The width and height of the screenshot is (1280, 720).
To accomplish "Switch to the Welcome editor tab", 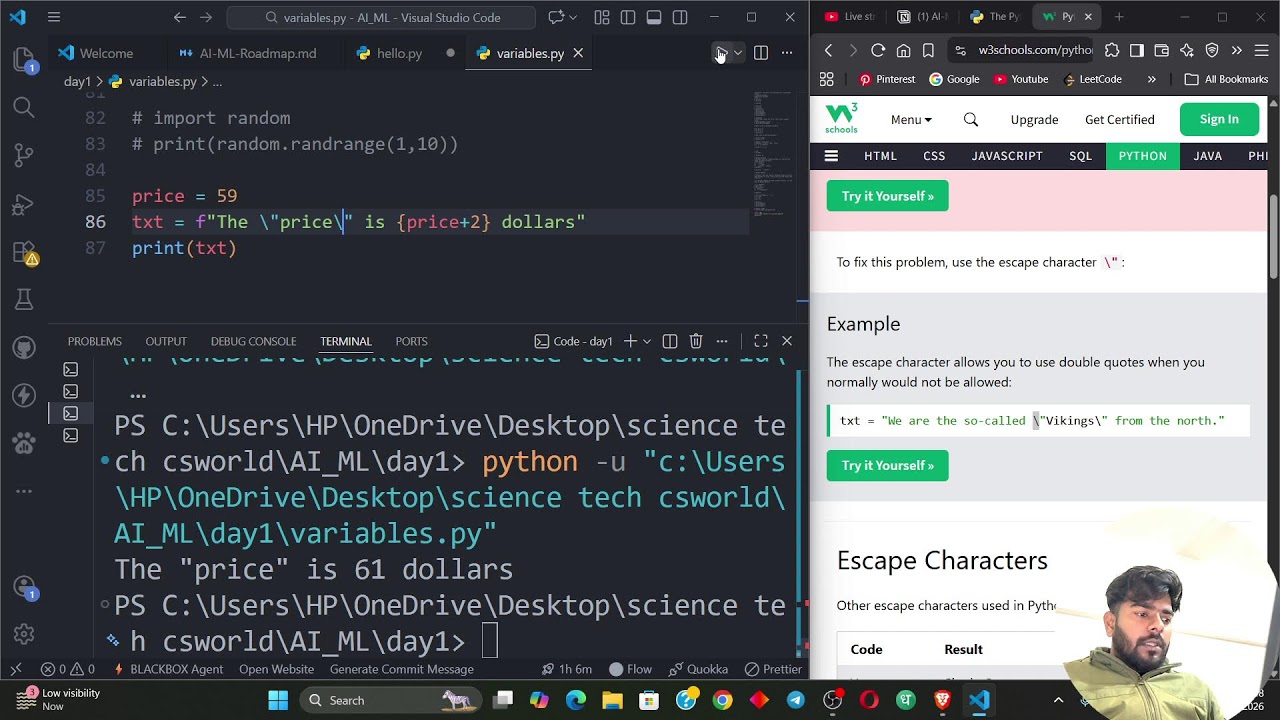I will 106,53.
